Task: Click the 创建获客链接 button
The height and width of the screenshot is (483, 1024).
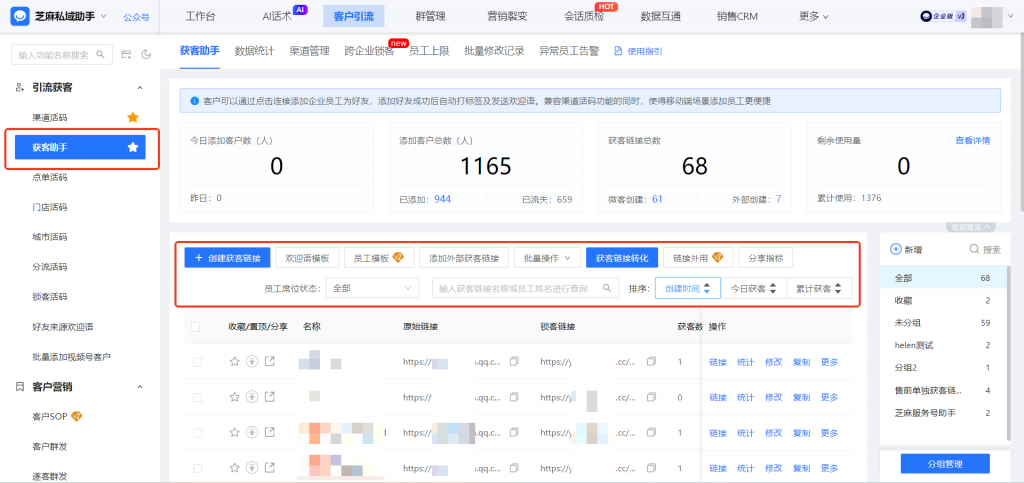Action: point(227,258)
